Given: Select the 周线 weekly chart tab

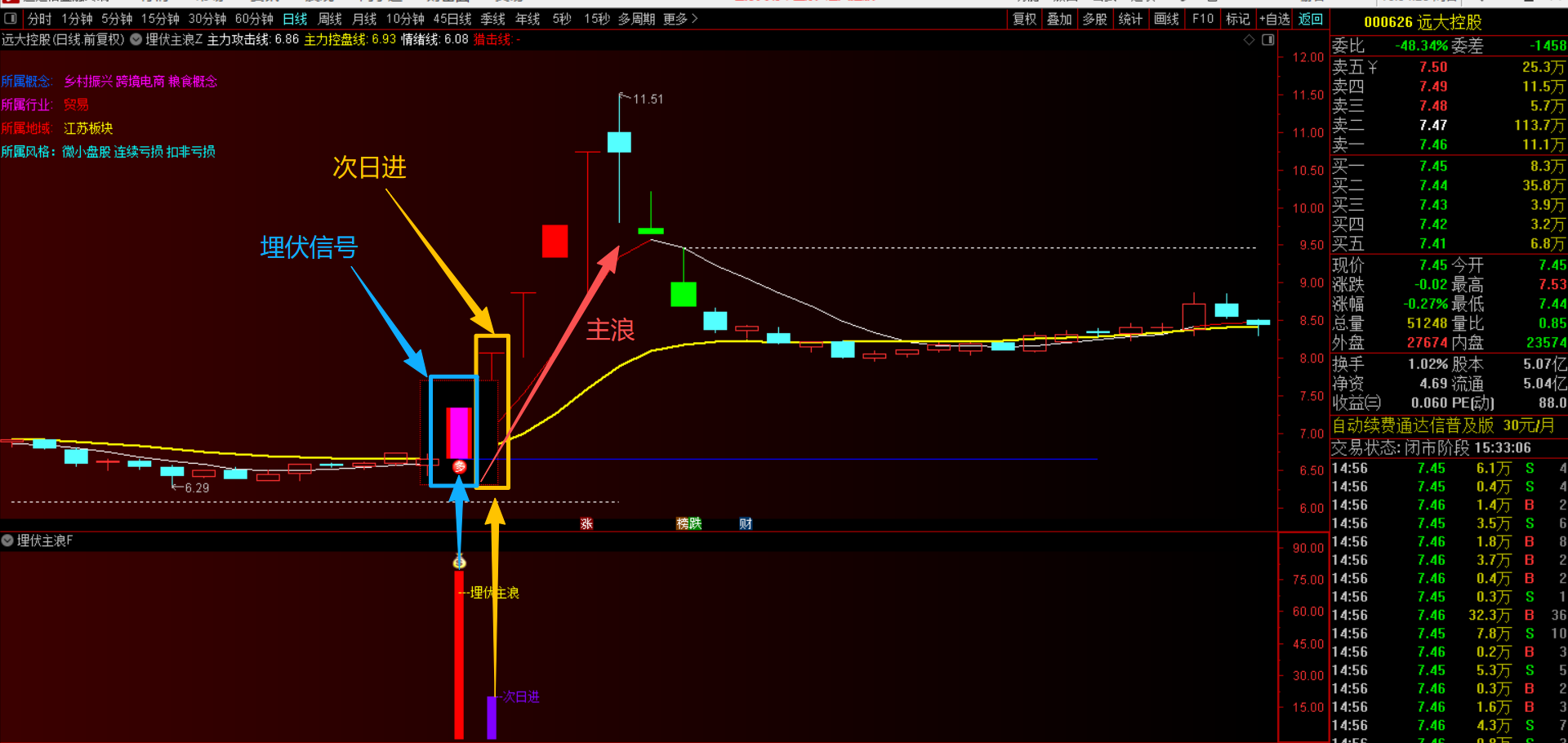Looking at the screenshot, I should coord(330,19).
